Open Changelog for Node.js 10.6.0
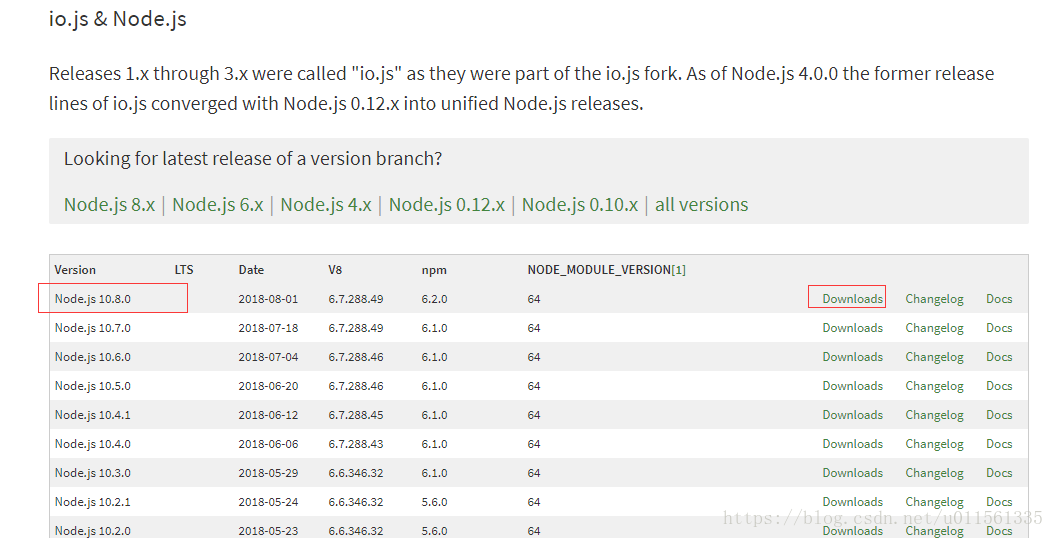 (934, 356)
